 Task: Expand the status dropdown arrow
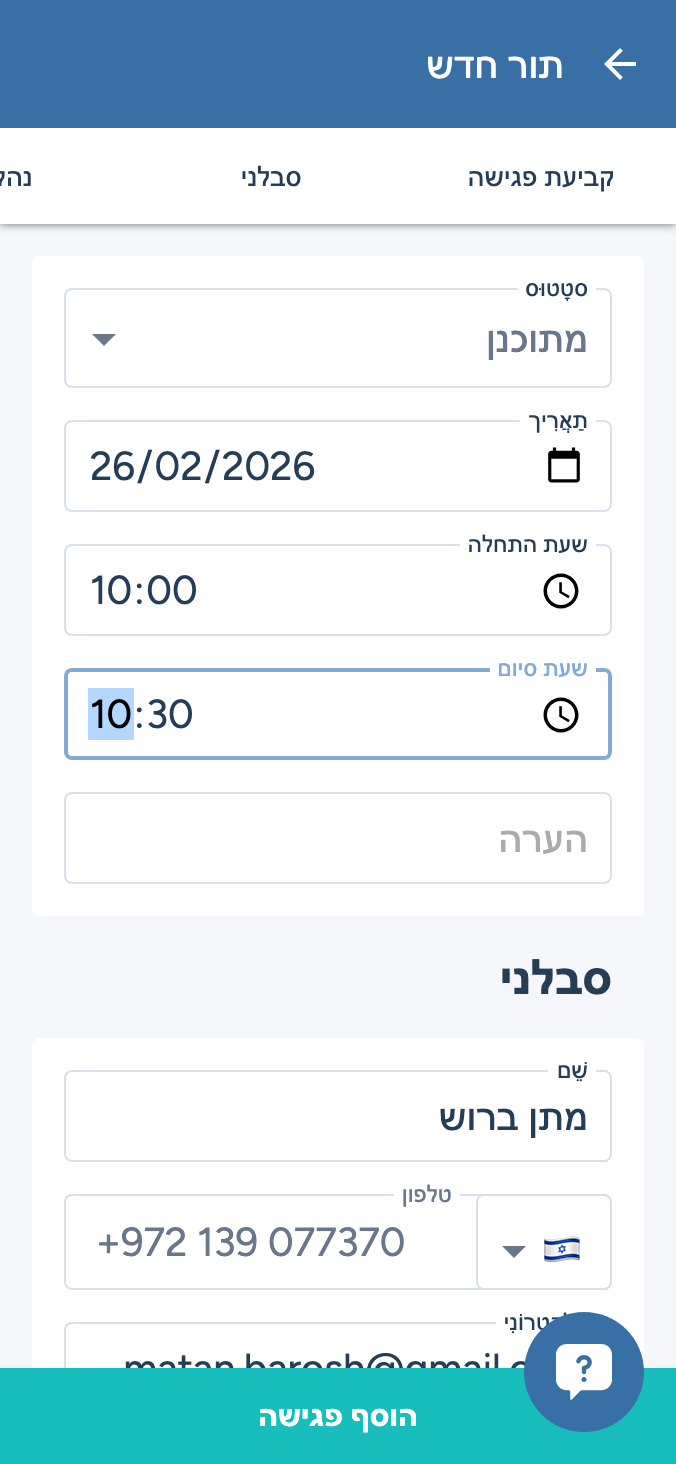point(104,340)
